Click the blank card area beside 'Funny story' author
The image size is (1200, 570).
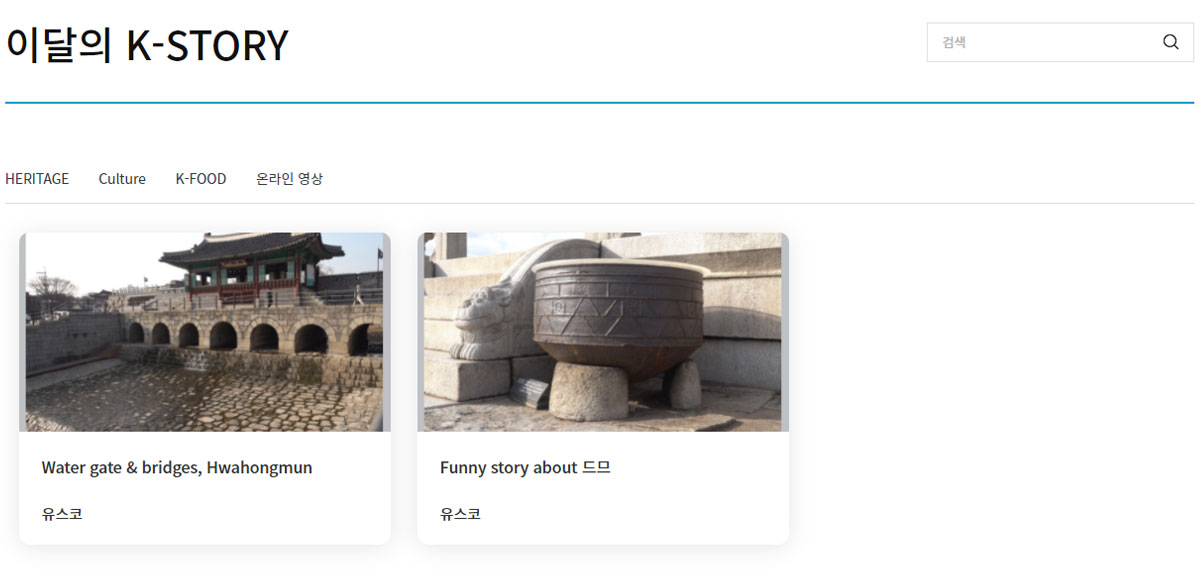(x=650, y=514)
